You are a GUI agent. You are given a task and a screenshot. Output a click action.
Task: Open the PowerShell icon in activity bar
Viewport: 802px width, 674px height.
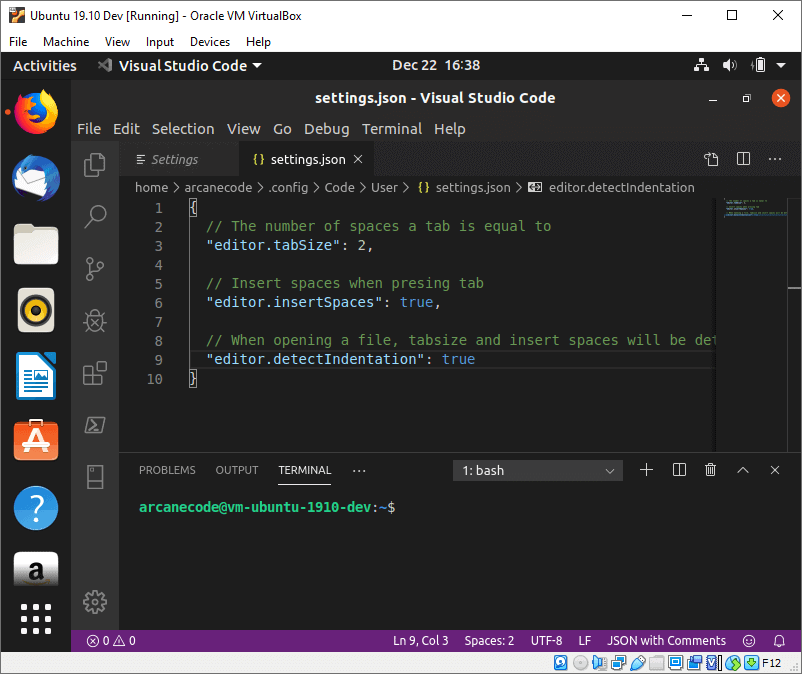tap(95, 425)
